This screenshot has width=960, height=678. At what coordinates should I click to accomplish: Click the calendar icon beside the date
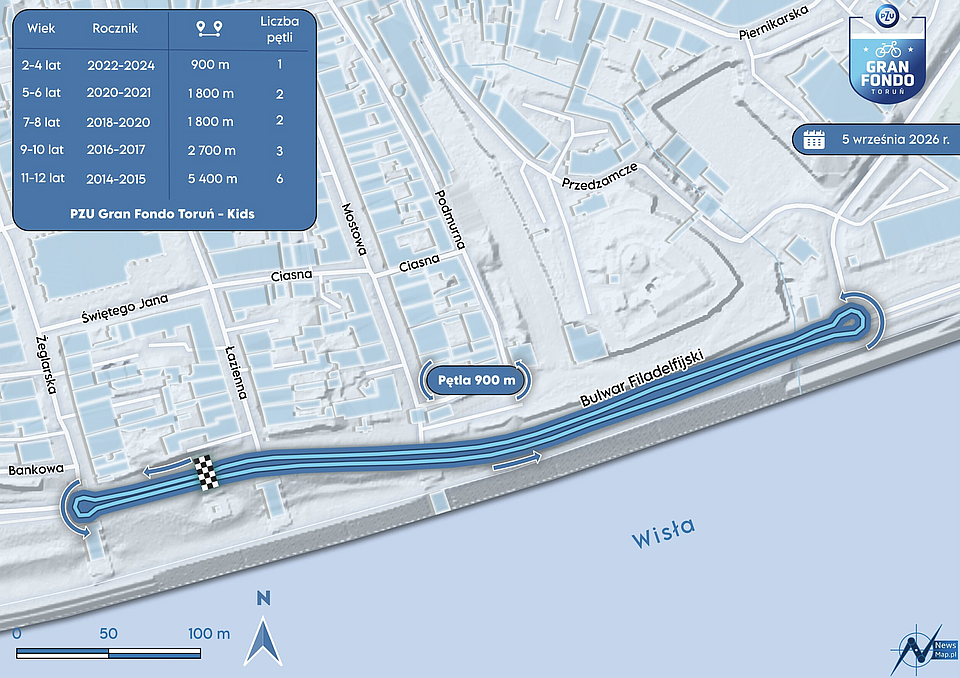click(814, 140)
